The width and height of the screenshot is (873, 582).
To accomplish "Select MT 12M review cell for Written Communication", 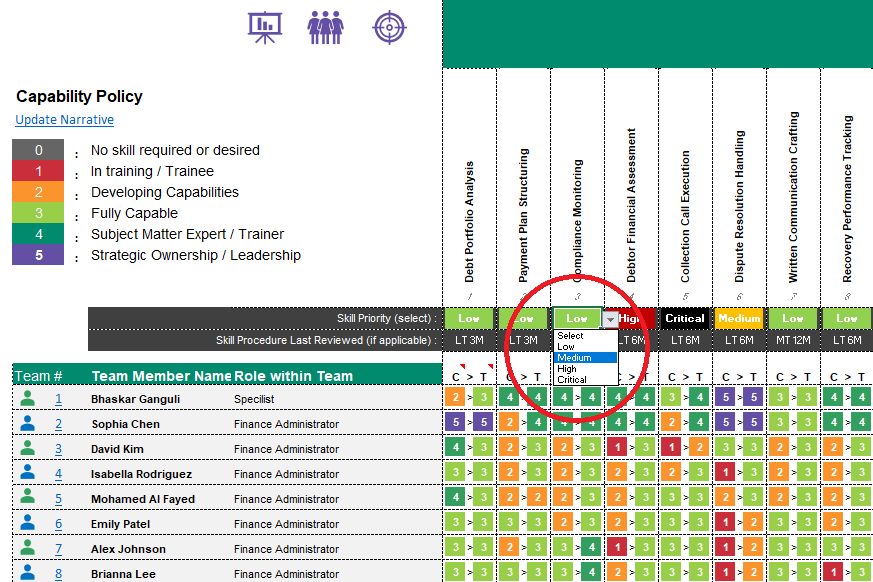I will (793, 340).
